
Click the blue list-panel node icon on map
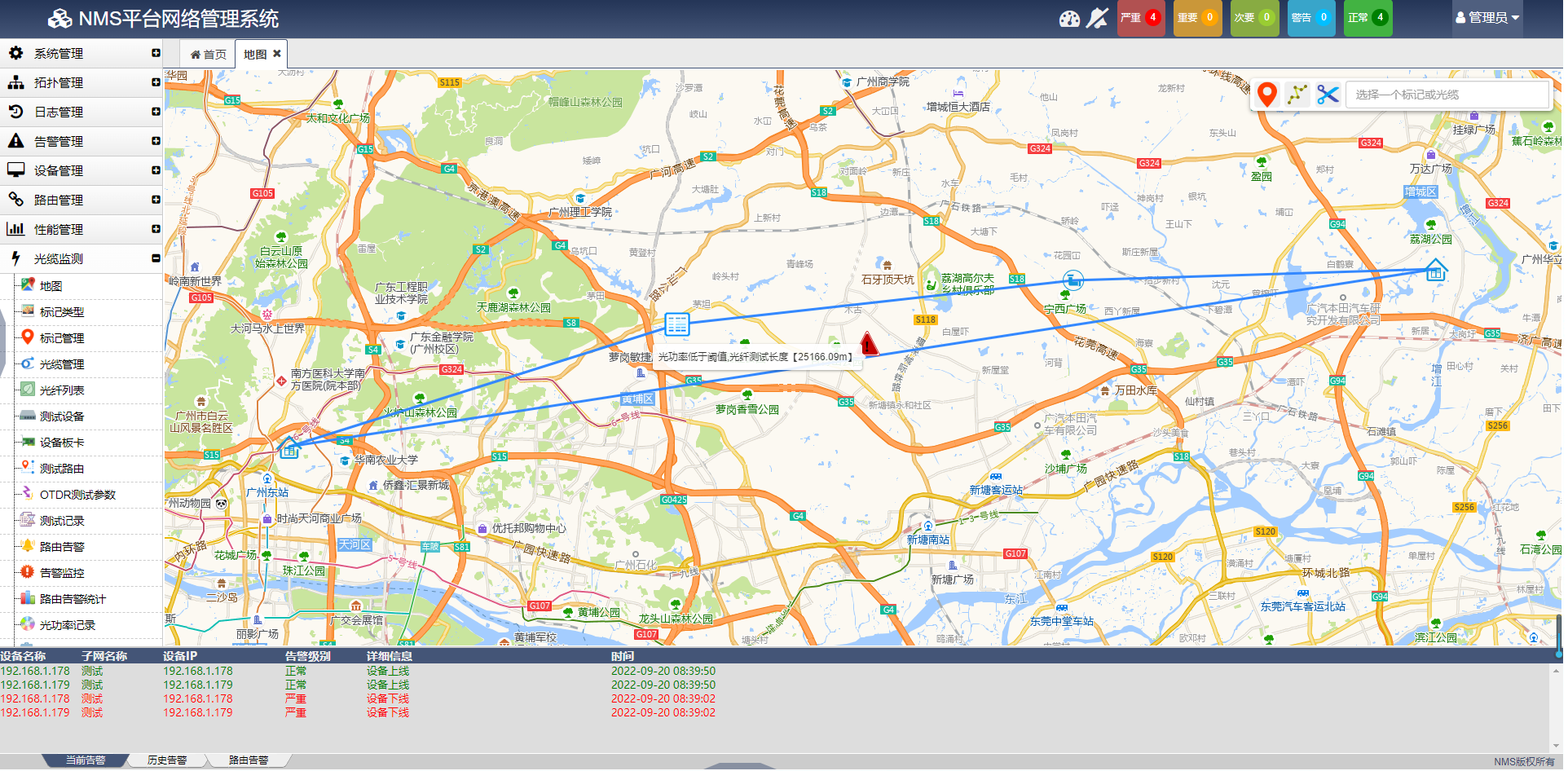[676, 324]
